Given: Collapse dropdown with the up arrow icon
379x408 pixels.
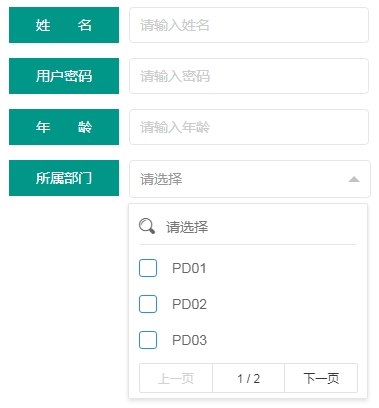Looking at the screenshot, I should coord(354,179).
